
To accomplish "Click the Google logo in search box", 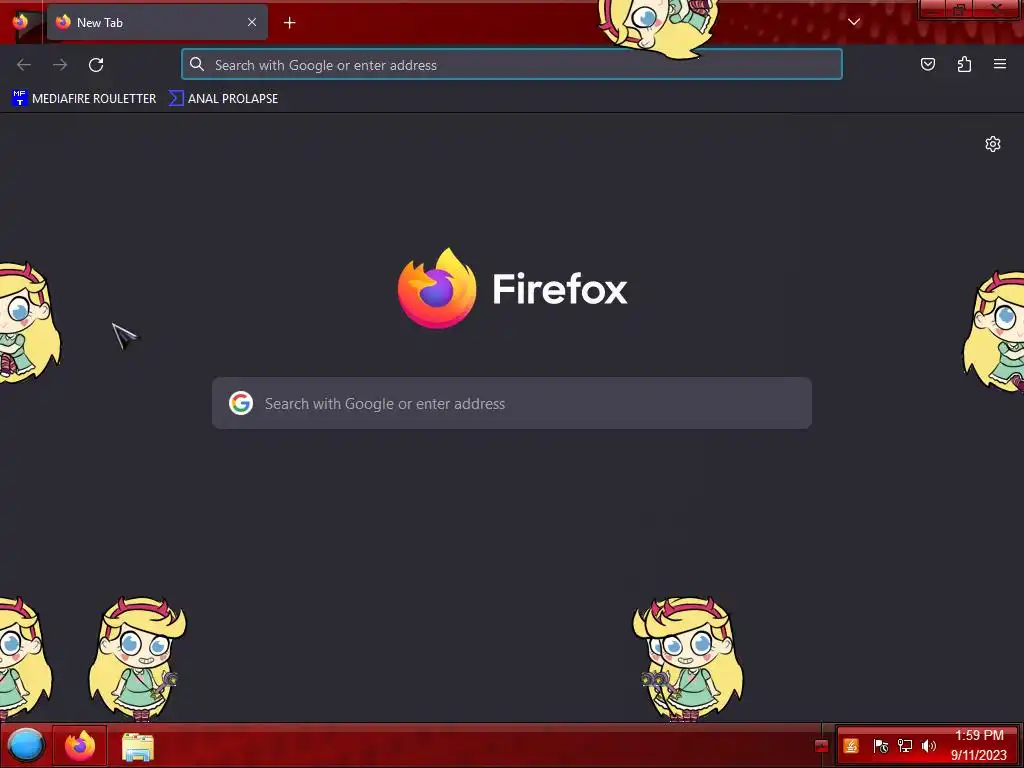I will pos(241,404).
